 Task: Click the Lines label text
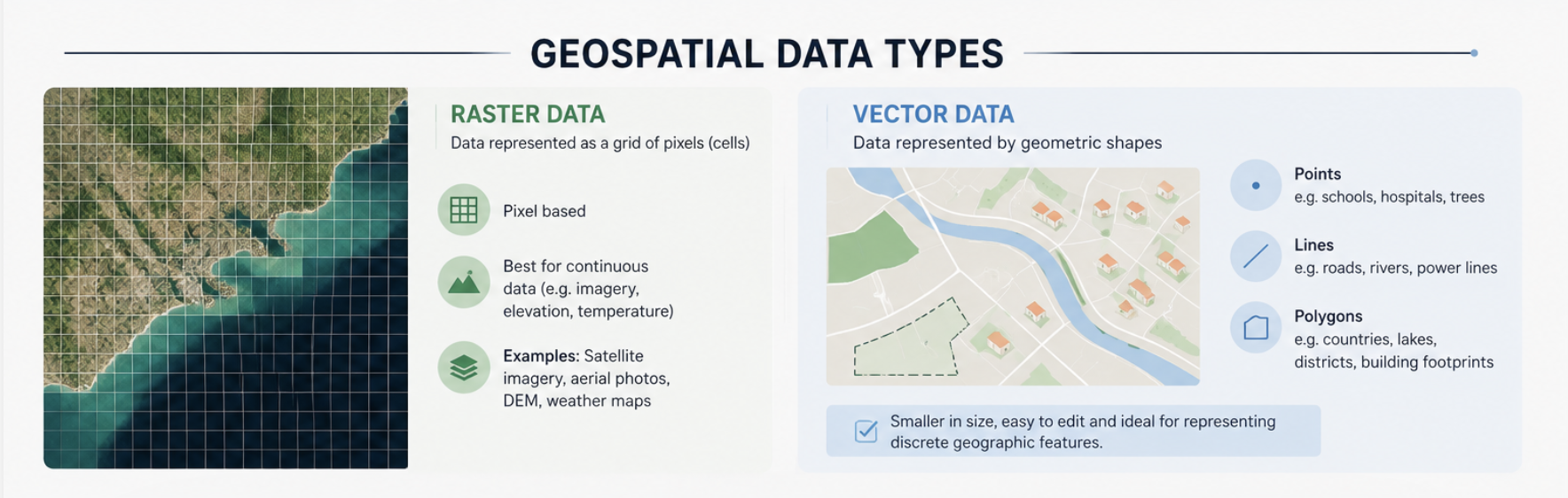(x=1313, y=245)
